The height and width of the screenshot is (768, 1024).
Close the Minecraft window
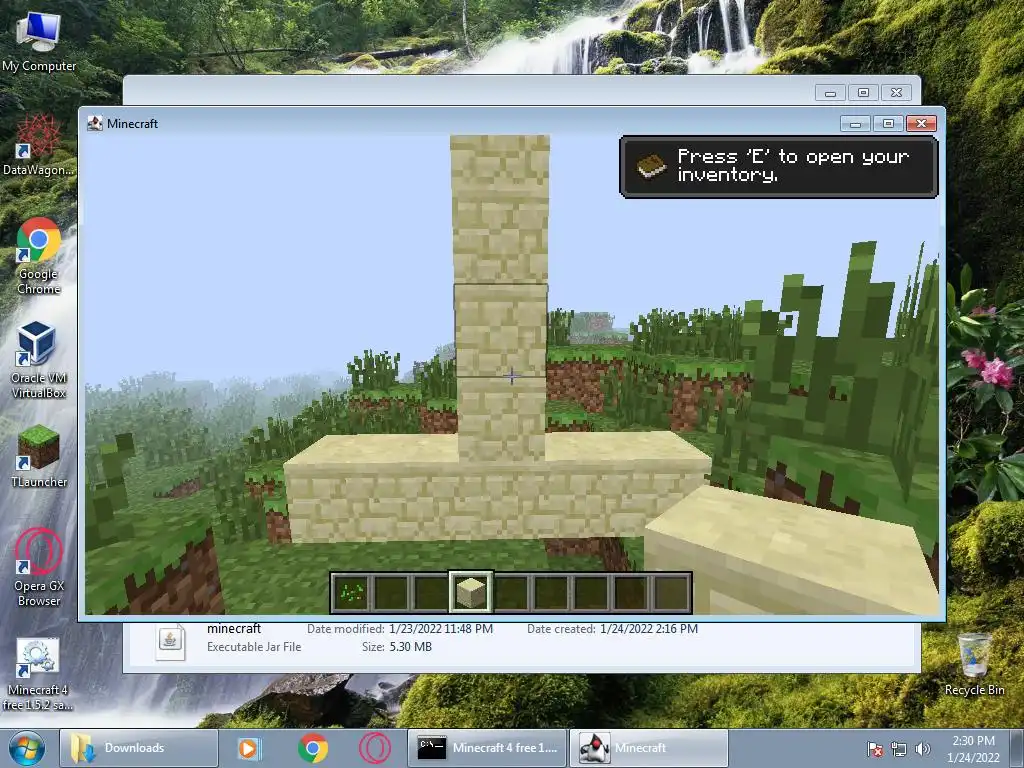[x=921, y=123]
